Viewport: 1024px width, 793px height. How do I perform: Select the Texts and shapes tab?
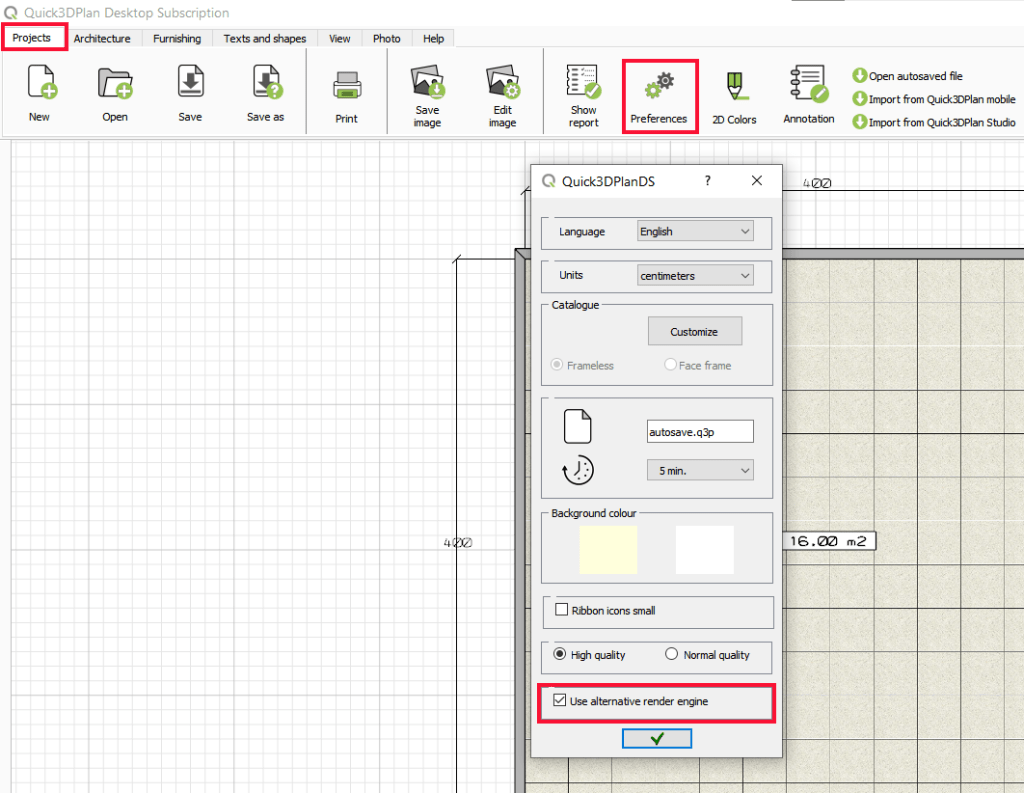(264, 39)
